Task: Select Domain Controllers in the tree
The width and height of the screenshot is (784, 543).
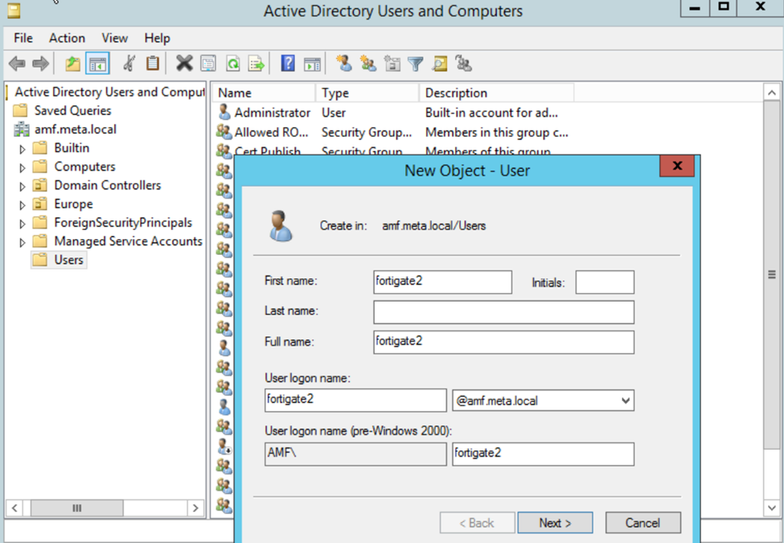Action: [x=108, y=186]
